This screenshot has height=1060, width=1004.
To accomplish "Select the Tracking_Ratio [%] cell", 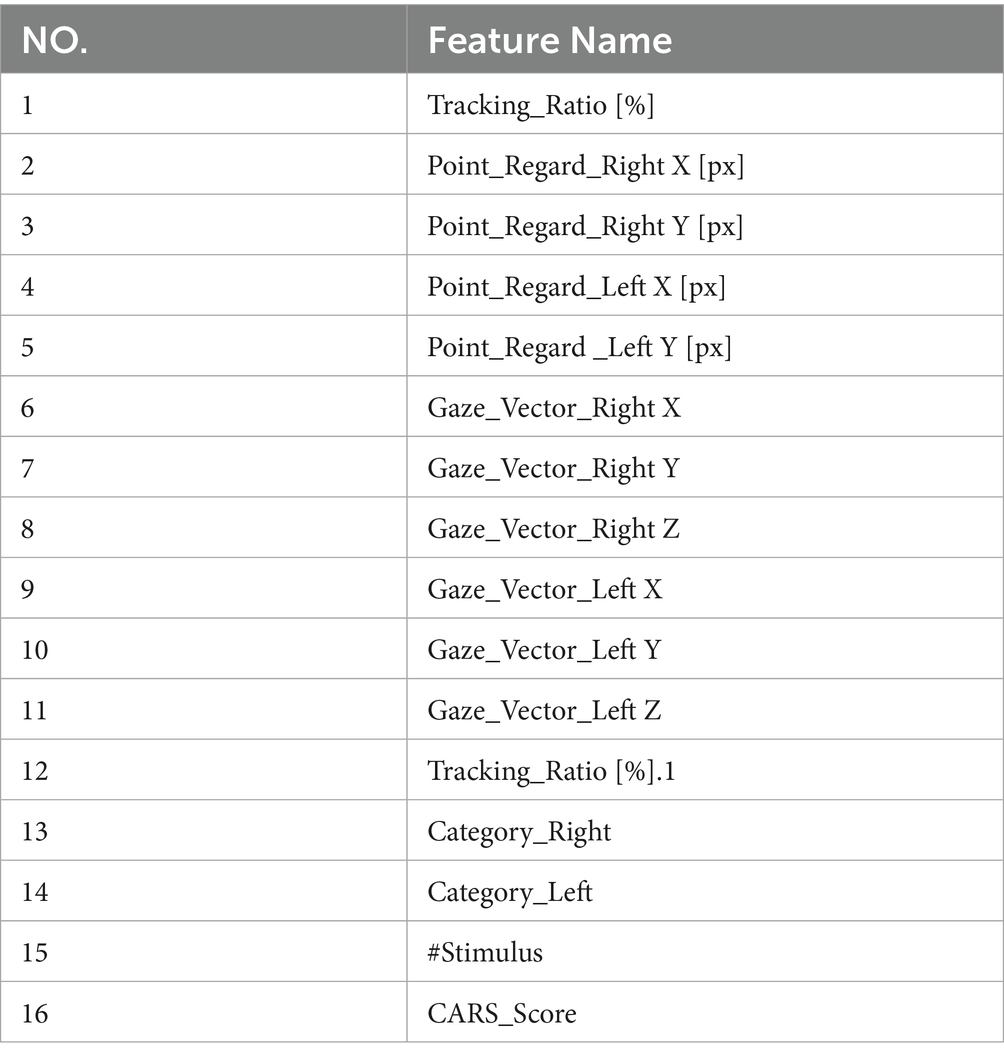I will (x=540, y=105).
